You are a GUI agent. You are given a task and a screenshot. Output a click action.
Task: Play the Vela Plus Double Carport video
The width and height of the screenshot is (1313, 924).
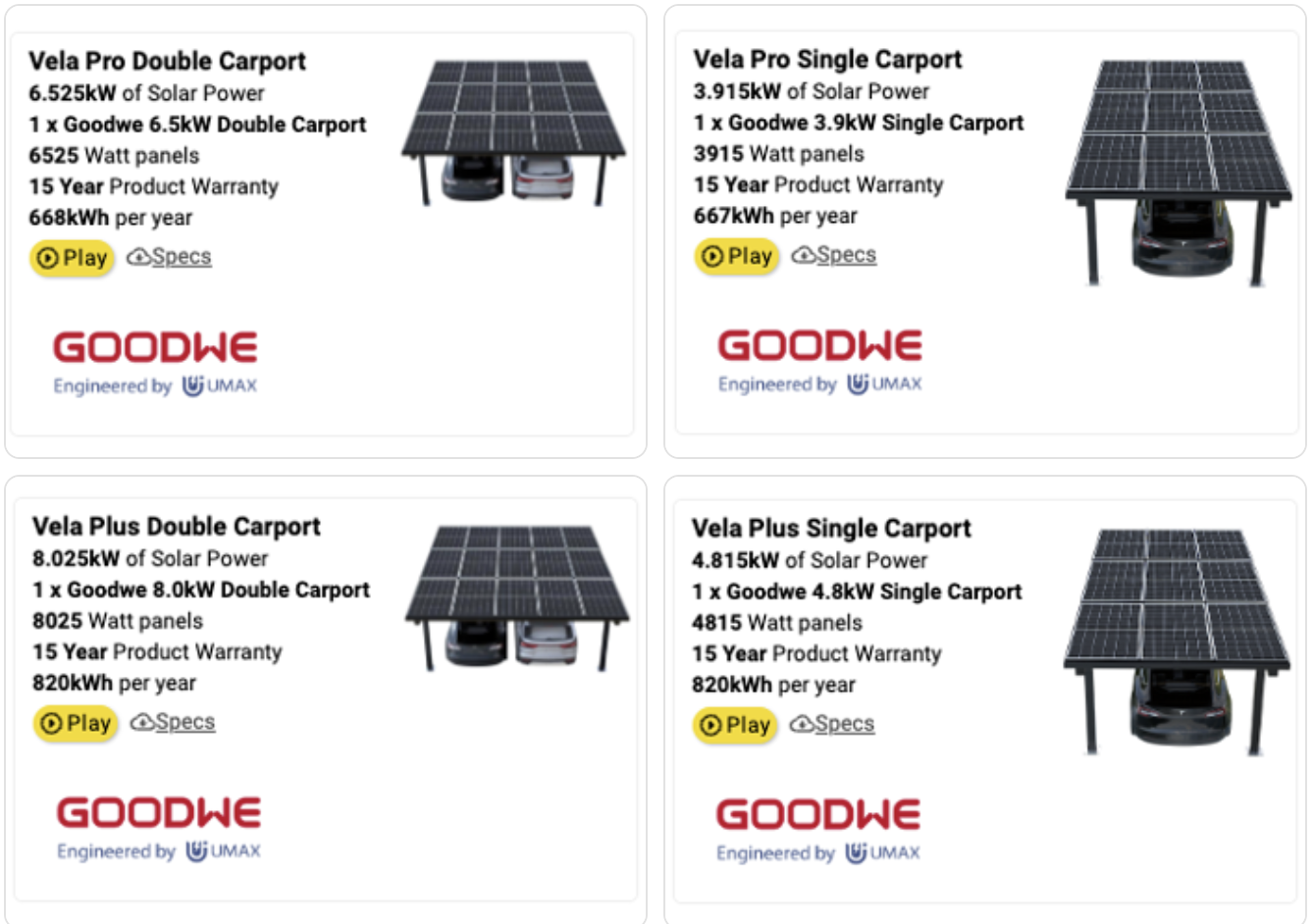(x=76, y=724)
